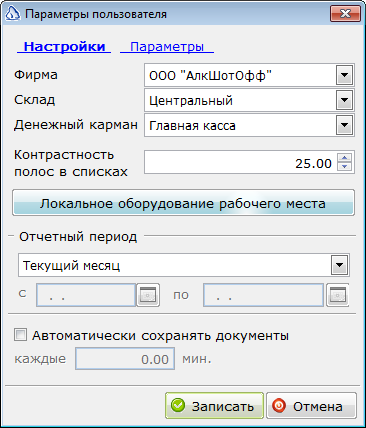Switch to the Настройки tab
Image resolution: width=366 pixels, height=428 pixels.
(x=64, y=47)
